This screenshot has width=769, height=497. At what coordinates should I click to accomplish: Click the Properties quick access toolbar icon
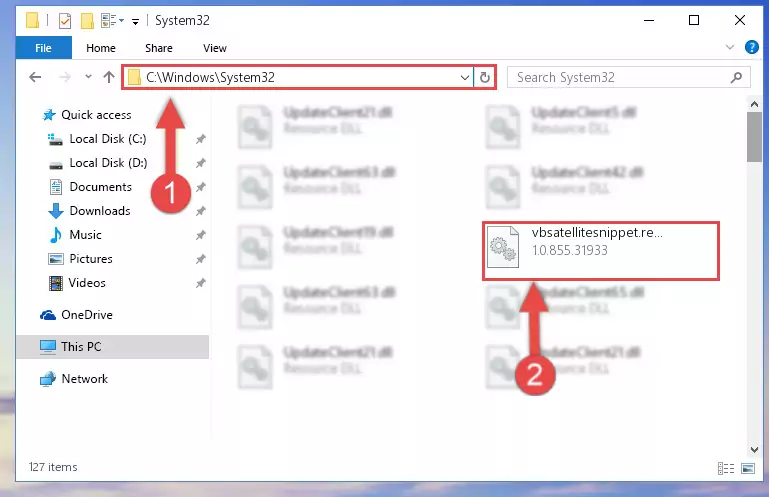coord(65,21)
